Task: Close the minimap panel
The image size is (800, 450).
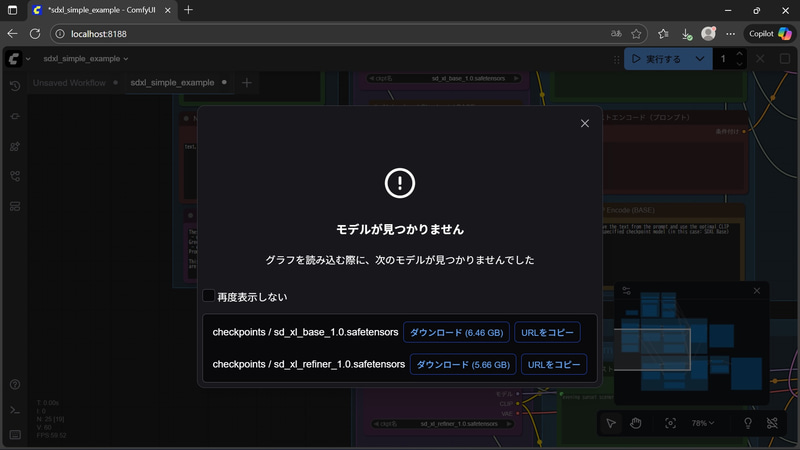Action: [x=757, y=291]
